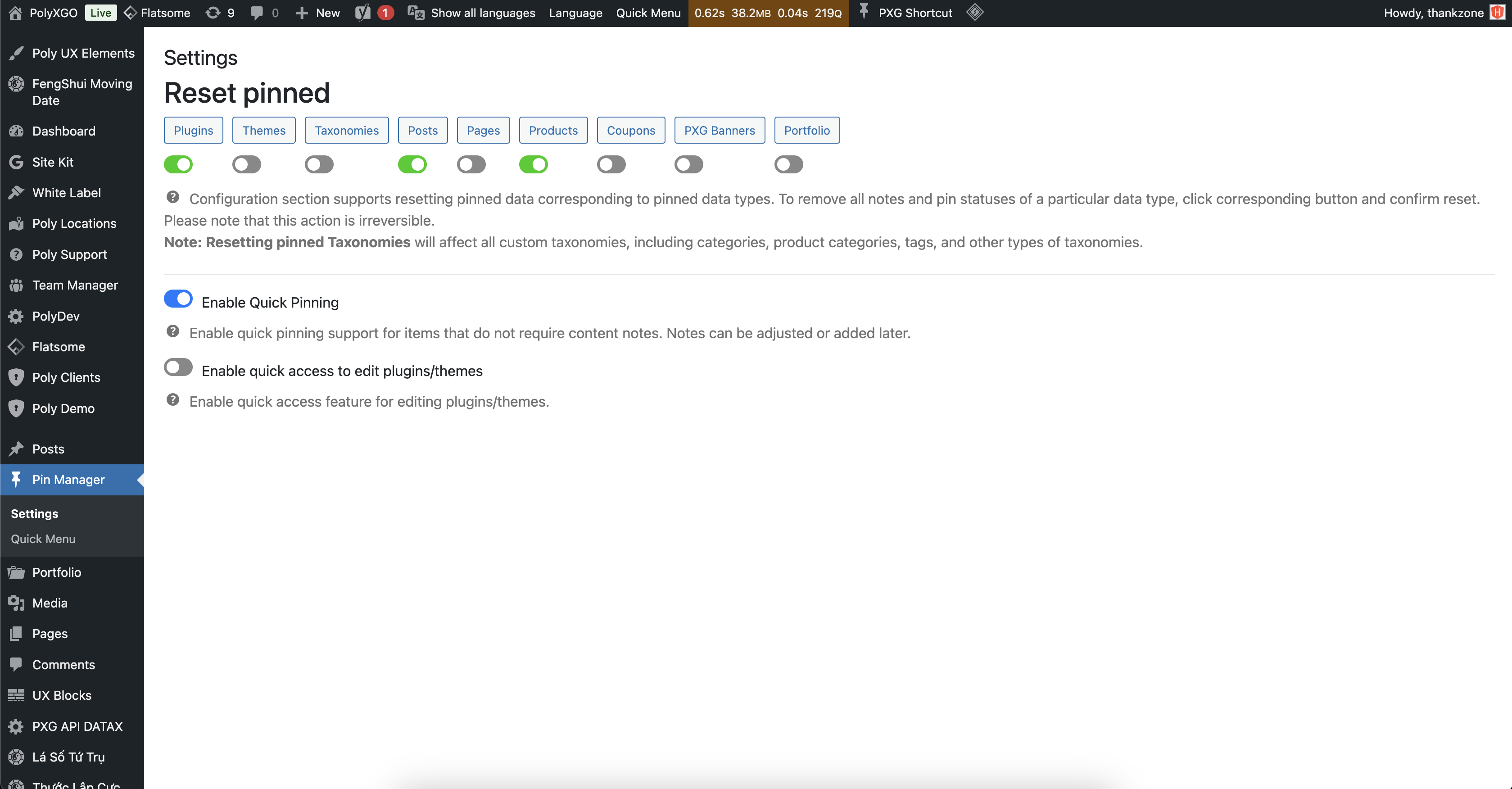
Task: Click the Coupons reset button
Action: point(631,130)
